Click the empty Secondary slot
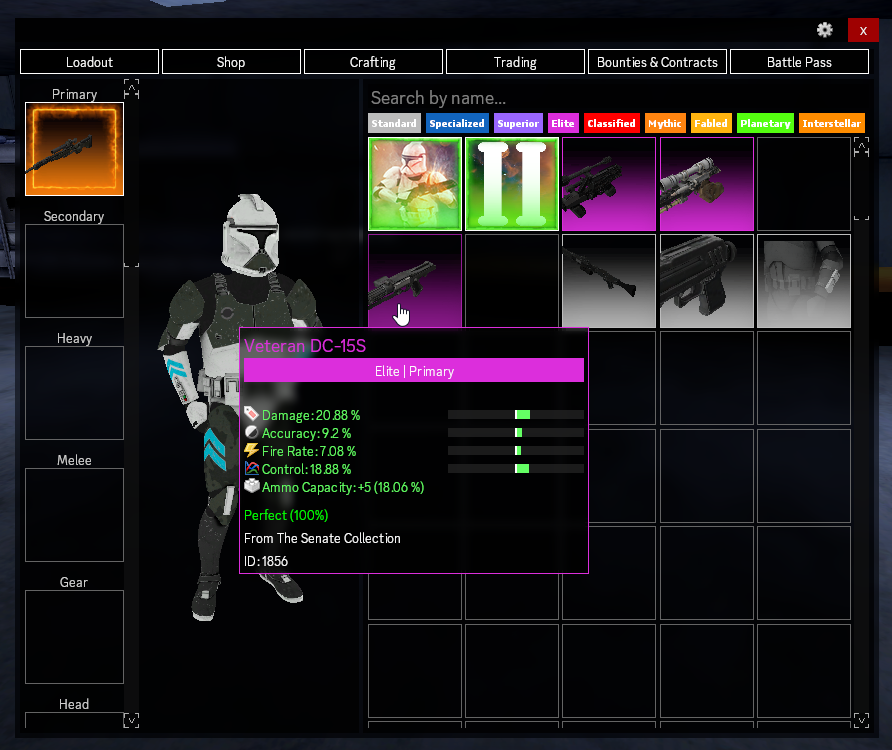This screenshot has width=892, height=750. pos(75,271)
